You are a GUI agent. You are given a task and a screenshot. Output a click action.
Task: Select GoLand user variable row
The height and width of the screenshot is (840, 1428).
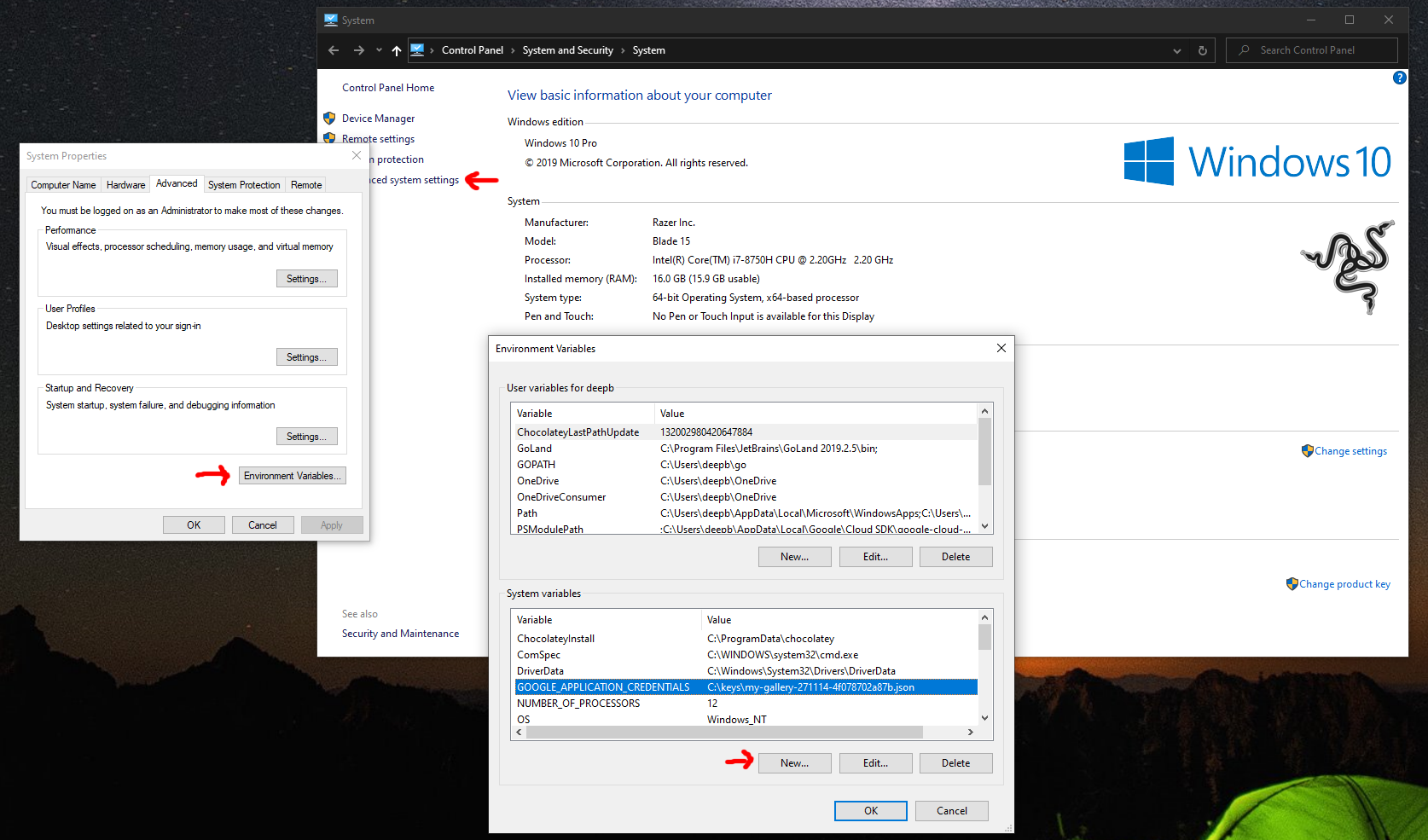click(745, 449)
